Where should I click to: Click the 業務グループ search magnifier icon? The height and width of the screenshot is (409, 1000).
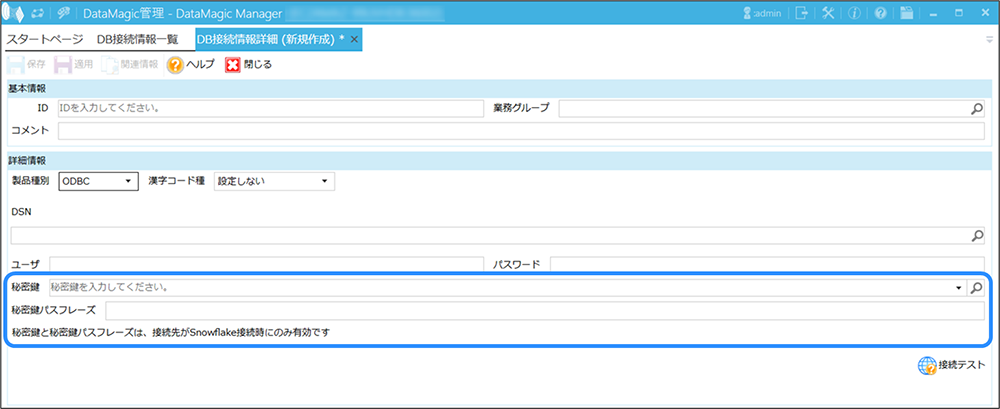(977, 109)
